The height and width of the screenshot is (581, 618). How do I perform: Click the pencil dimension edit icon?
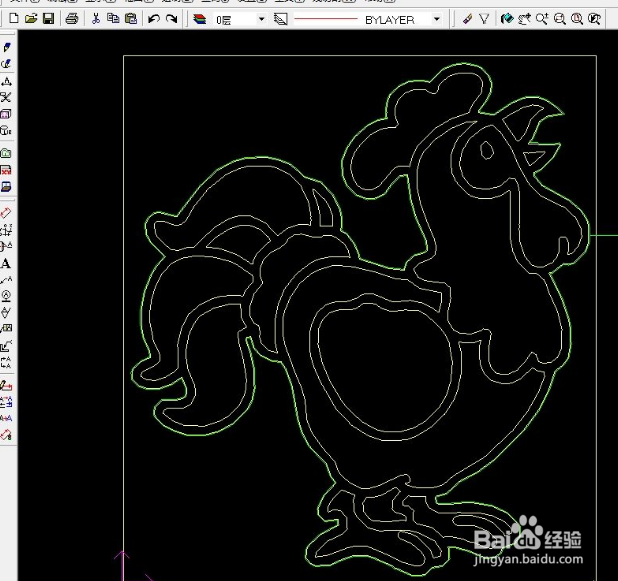click(6, 385)
